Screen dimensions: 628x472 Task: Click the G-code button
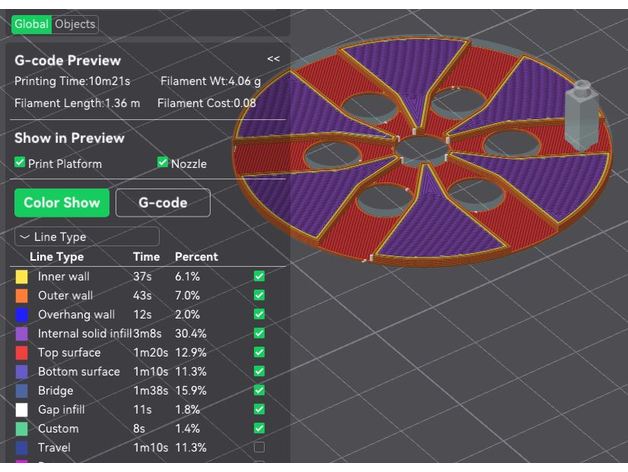162,202
